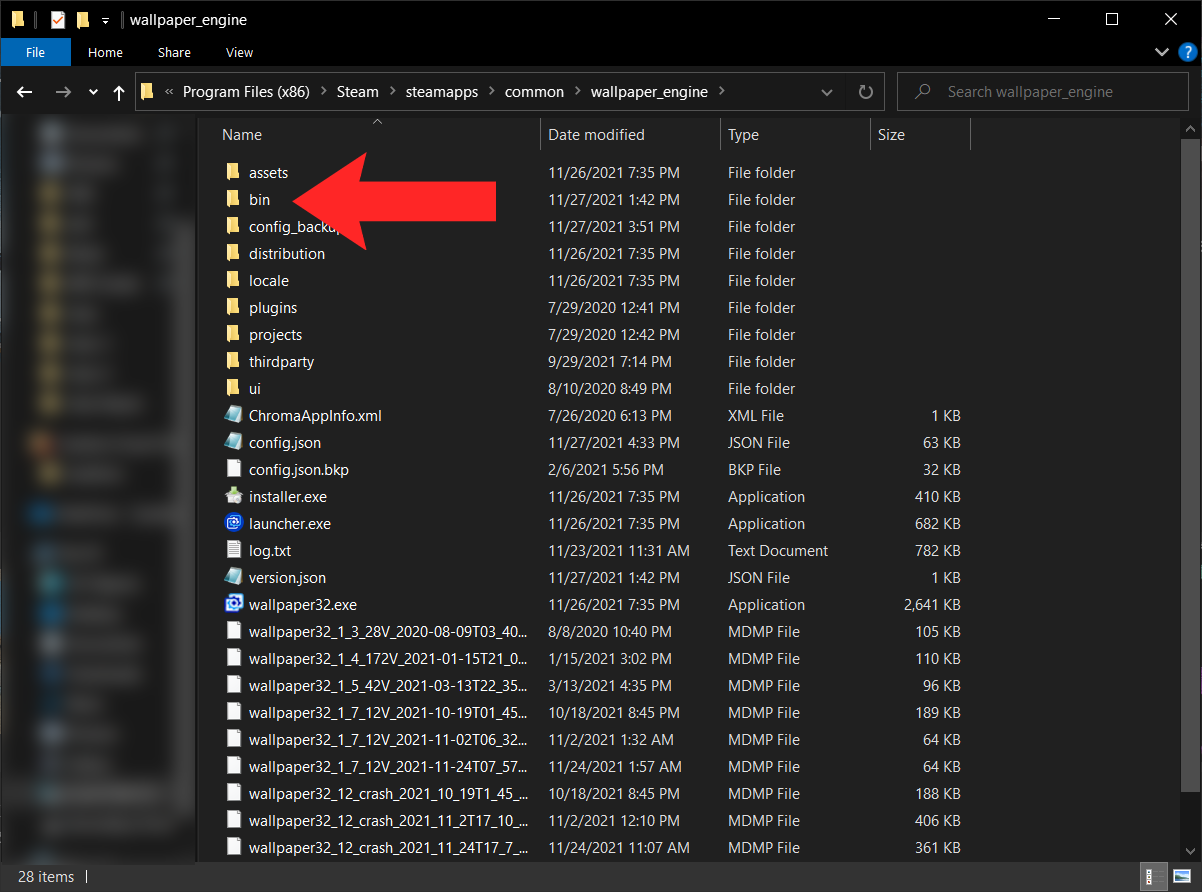Navigate to steamapps in the breadcrumb
This screenshot has height=892, width=1202.
click(x=441, y=92)
